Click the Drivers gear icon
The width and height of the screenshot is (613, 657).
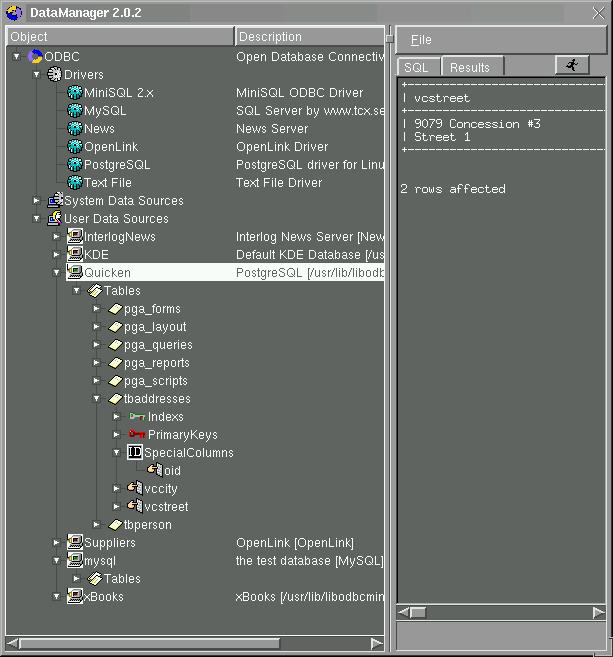(x=54, y=74)
